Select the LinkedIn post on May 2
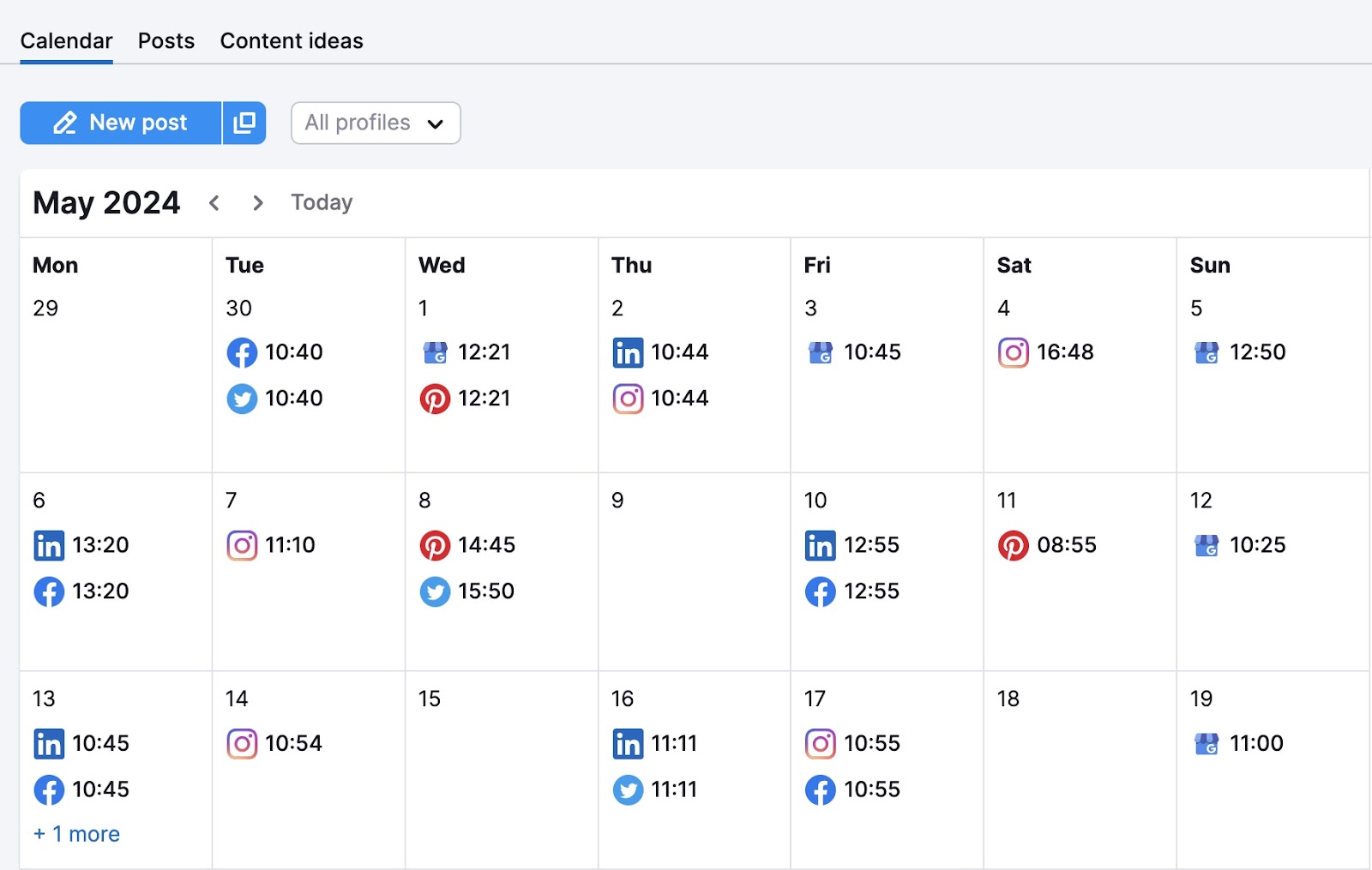 [x=660, y=352]
